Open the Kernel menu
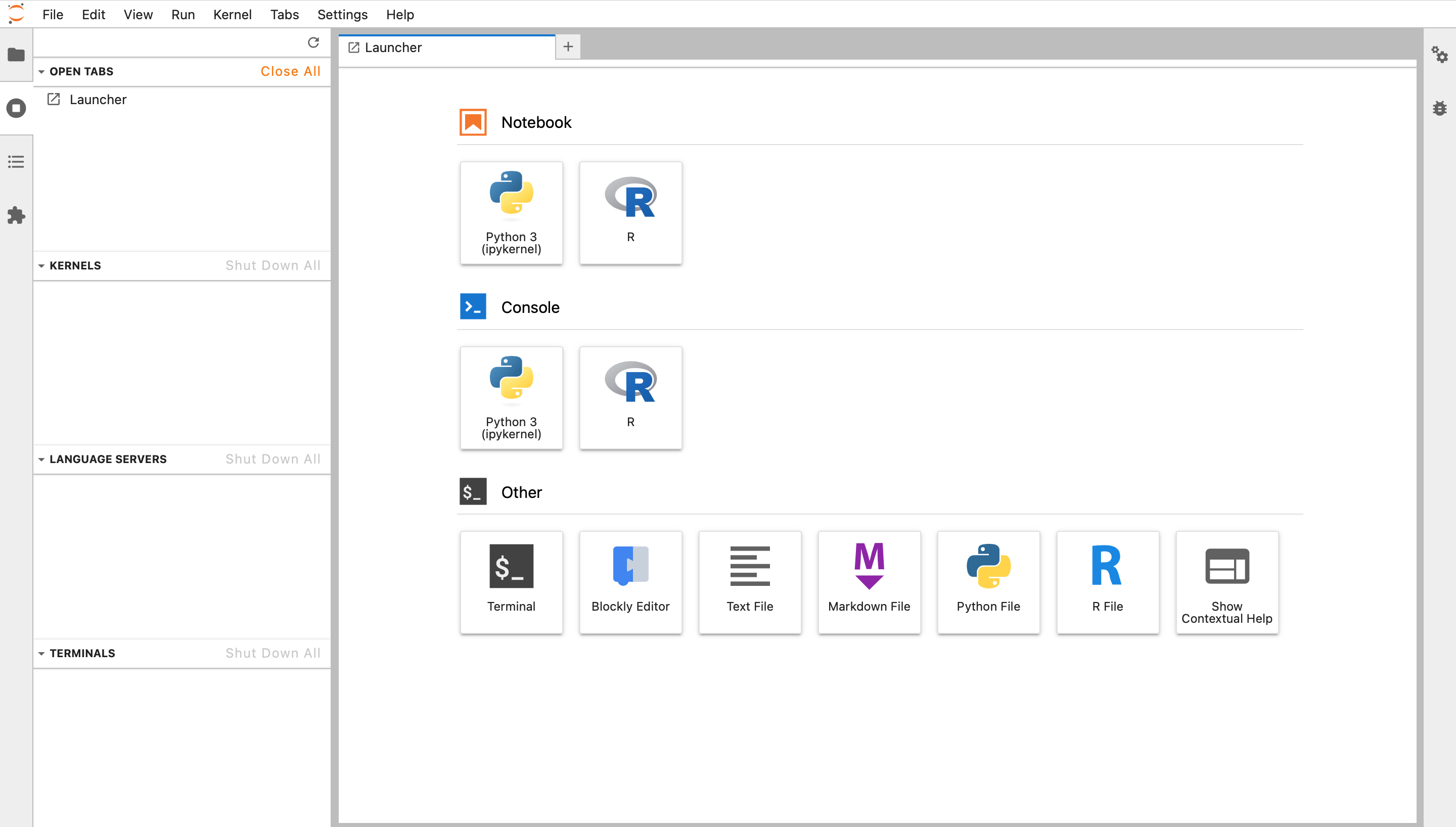 232,14
